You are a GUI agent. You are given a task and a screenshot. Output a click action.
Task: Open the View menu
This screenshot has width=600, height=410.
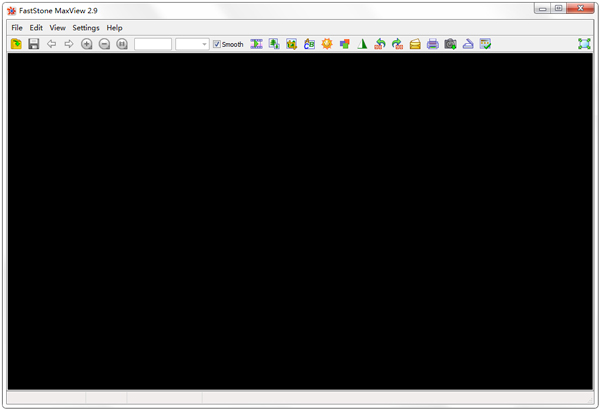[x=57, y=28]
